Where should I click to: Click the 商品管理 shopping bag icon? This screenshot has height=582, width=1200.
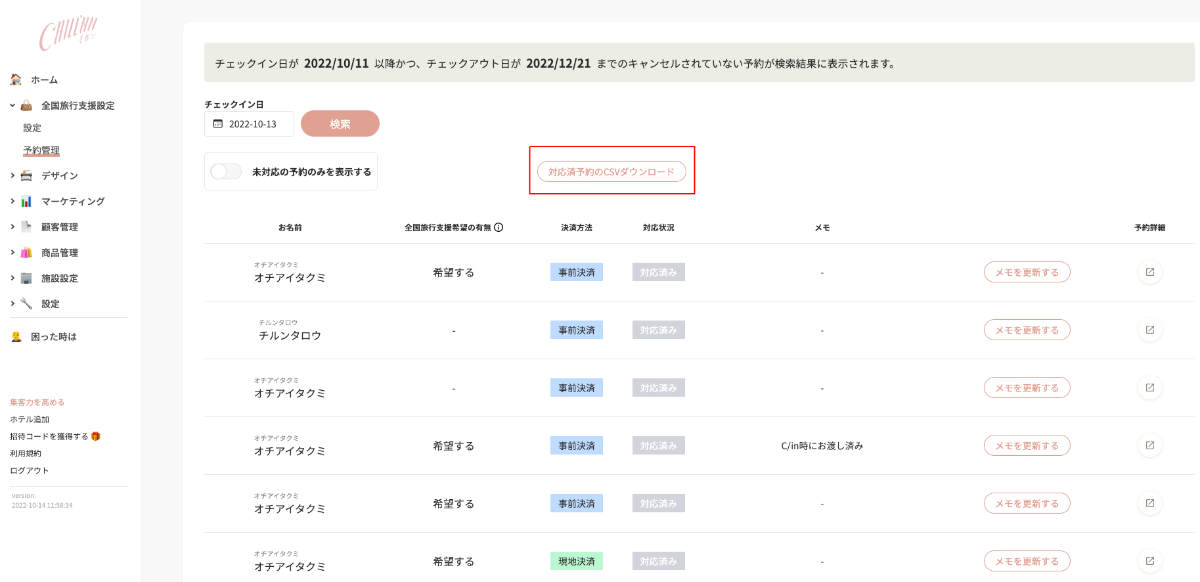tap(26, 253)
